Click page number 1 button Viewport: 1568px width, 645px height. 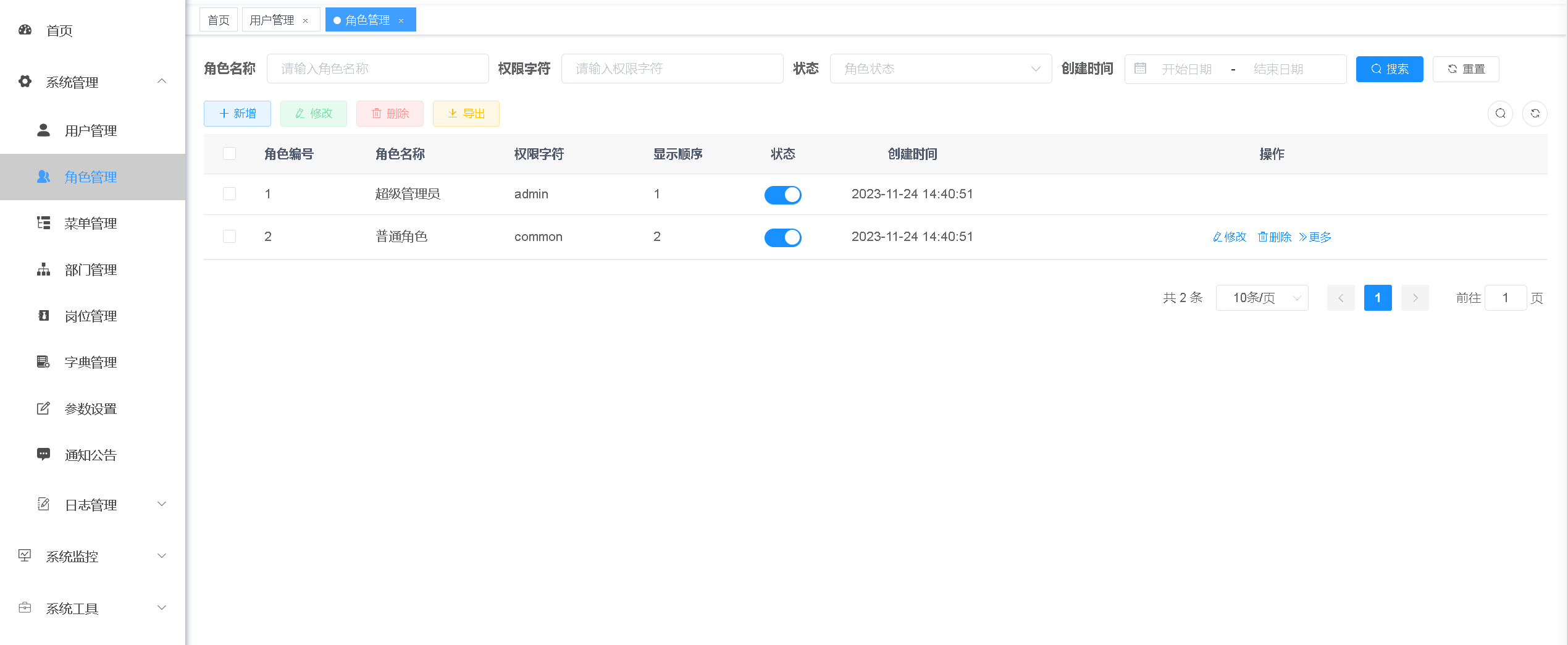1378,298
